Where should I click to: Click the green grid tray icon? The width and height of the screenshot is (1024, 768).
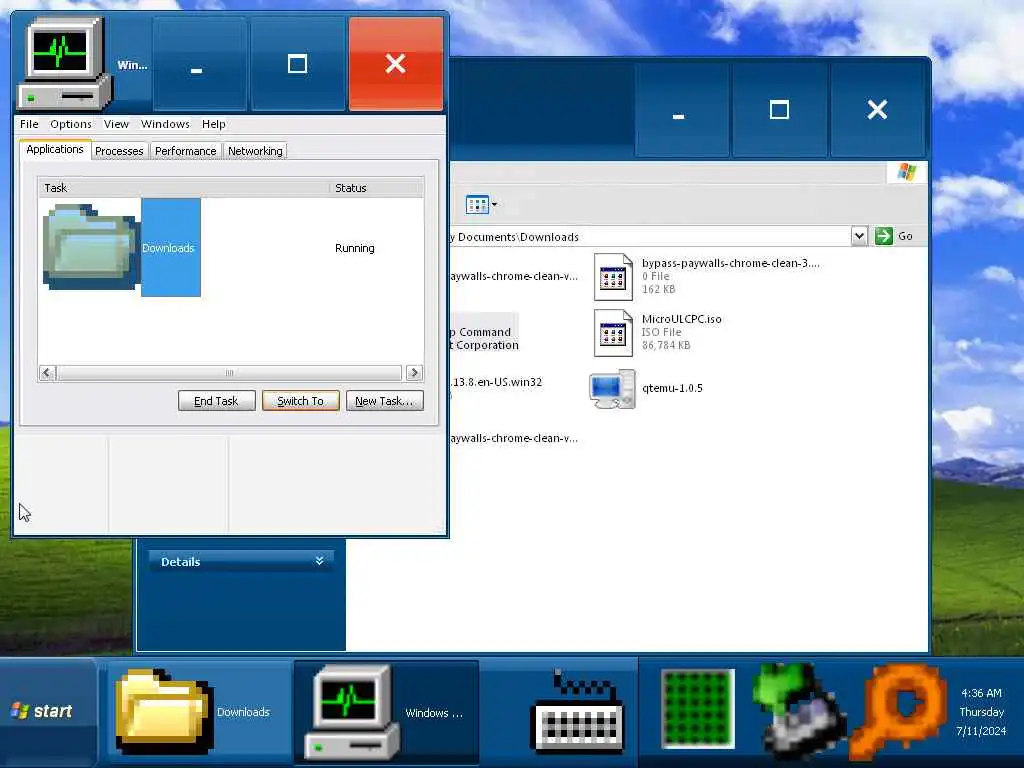coord(697,709)
